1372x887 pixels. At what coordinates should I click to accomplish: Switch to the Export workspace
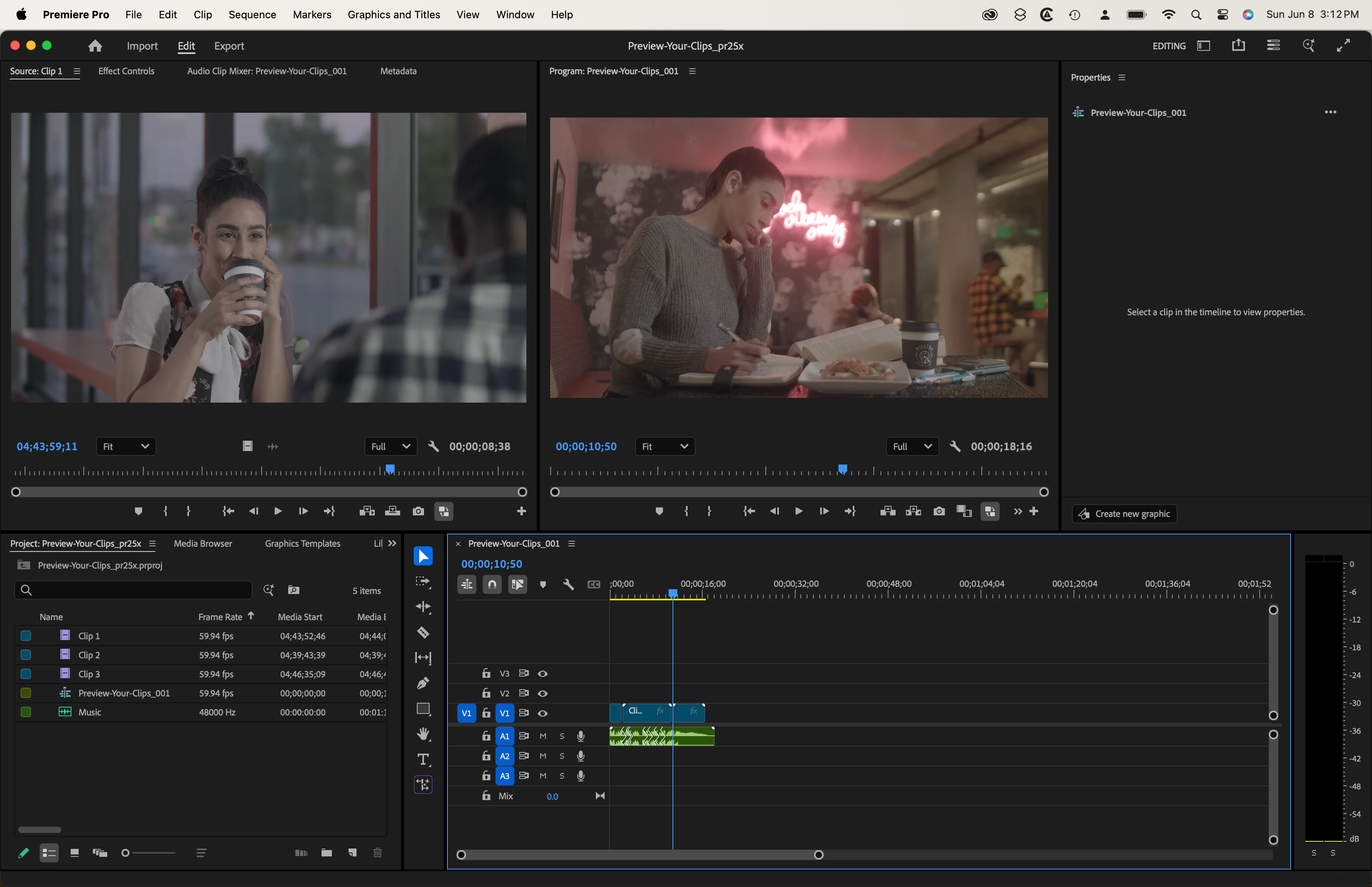[x=229, y=46]
